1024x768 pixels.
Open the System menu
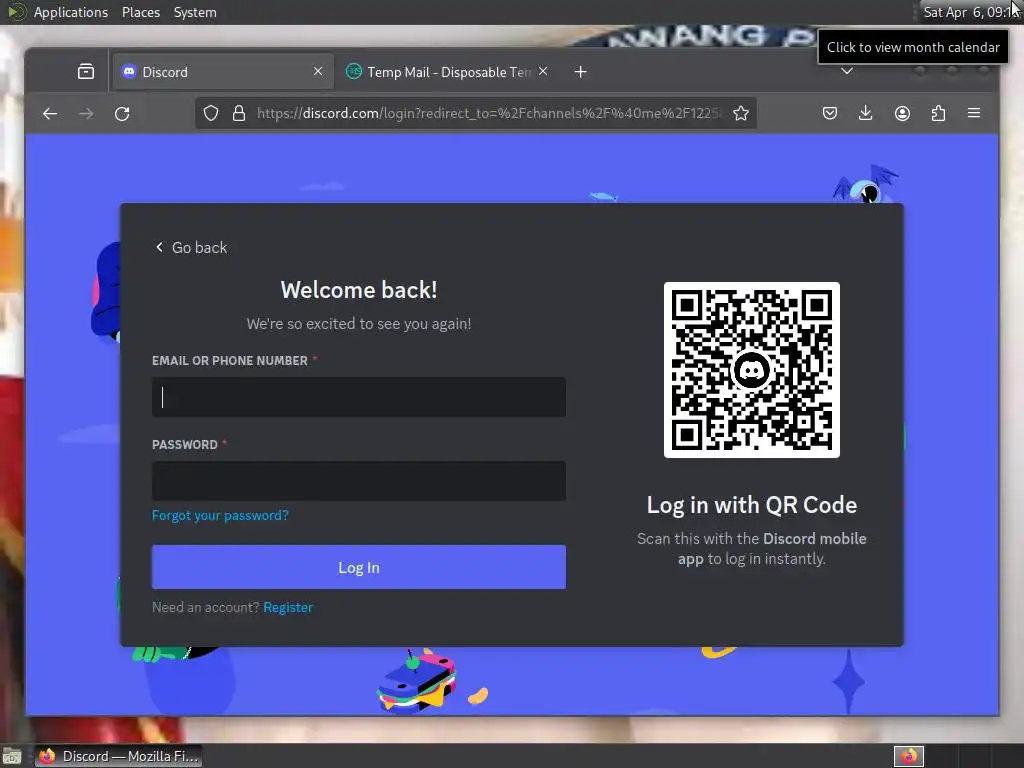click(195, 12)
